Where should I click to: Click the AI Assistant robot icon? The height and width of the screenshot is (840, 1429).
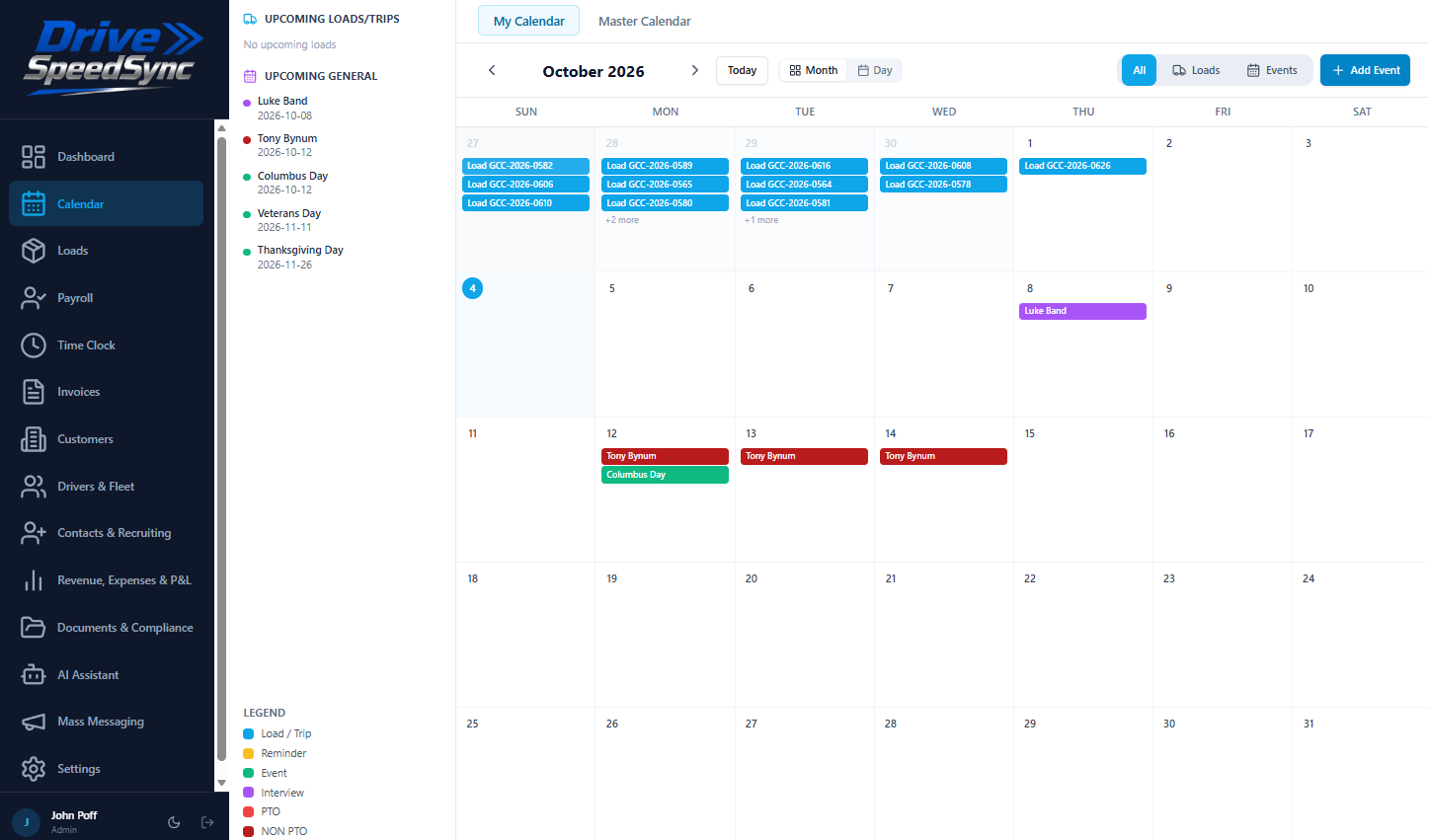[34, 674]
